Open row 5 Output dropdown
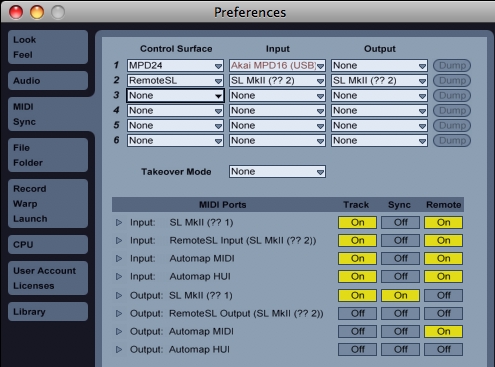 (x=379, y=125)
